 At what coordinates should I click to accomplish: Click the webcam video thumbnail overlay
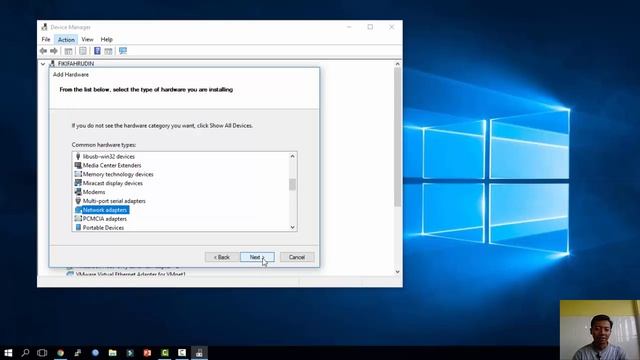point(600,330)
